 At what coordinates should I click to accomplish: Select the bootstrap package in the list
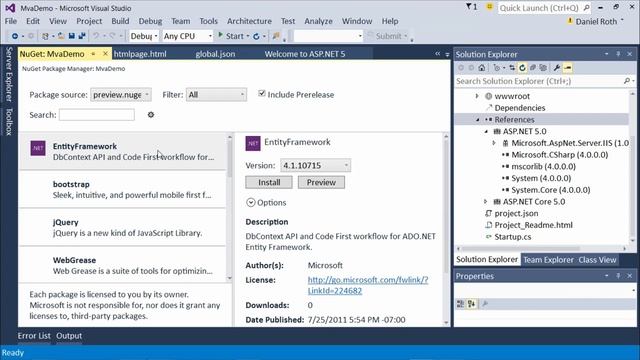click(122, 189)
